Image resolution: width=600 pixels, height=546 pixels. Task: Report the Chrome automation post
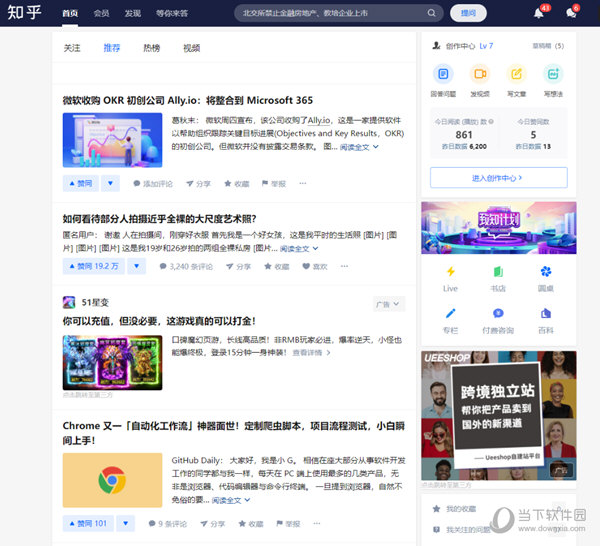pyautogui.click(x=288, y=523)
